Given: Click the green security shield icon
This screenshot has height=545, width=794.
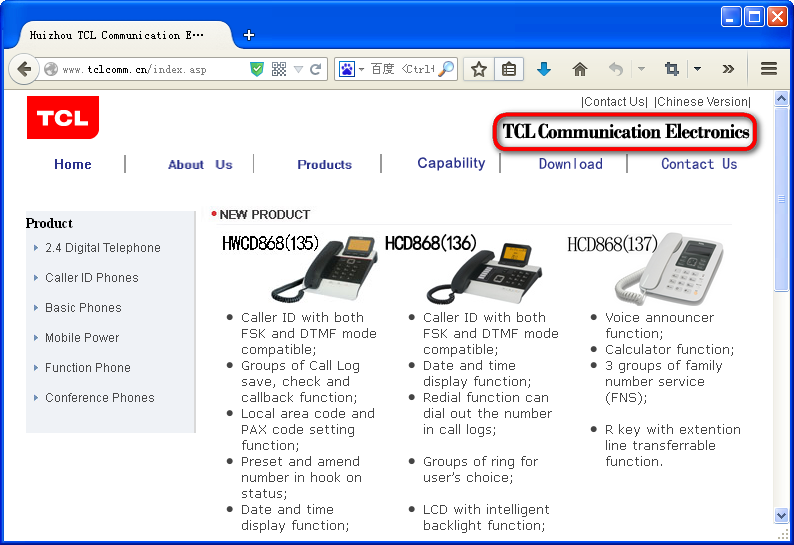Looking at the screenshot, I should tap(257, 69).
